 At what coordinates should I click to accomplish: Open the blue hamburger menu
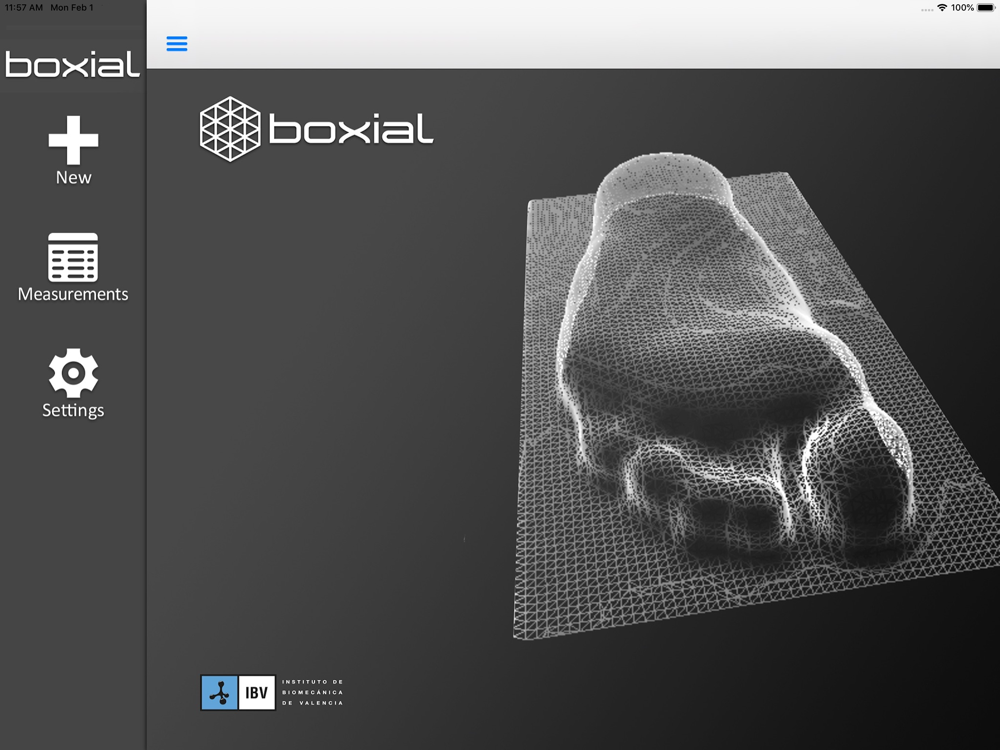(177, 44)
